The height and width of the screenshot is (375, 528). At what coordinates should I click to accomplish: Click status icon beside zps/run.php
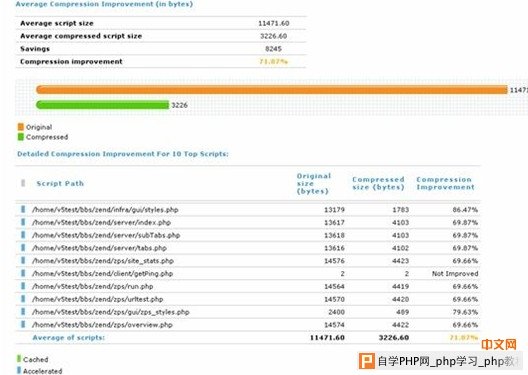[x=23, y=286]
